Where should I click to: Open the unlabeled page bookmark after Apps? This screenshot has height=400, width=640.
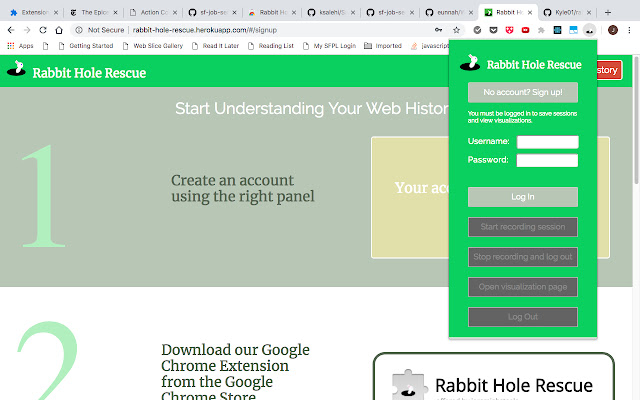coord(45,46)
